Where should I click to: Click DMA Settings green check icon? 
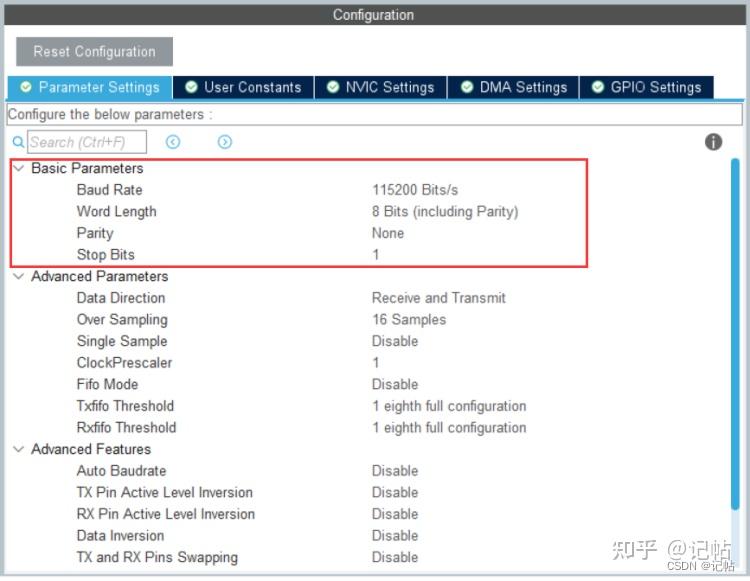click(x=467, y=87)
